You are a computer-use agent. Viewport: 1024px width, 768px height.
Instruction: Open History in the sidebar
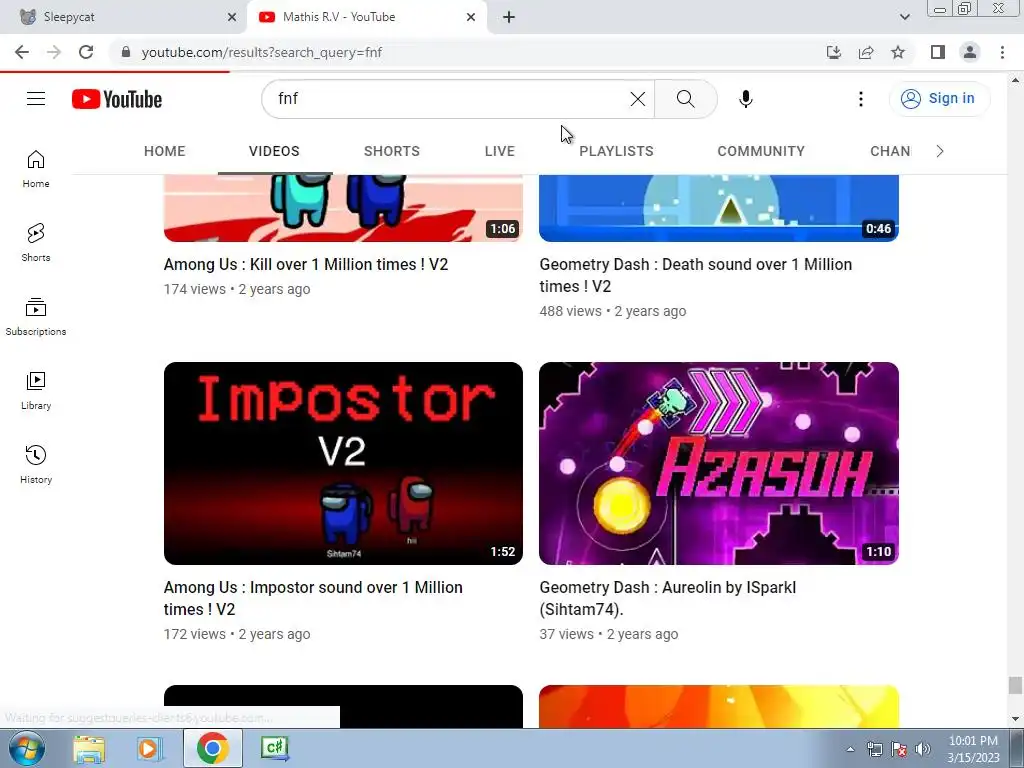coord(36,464)
